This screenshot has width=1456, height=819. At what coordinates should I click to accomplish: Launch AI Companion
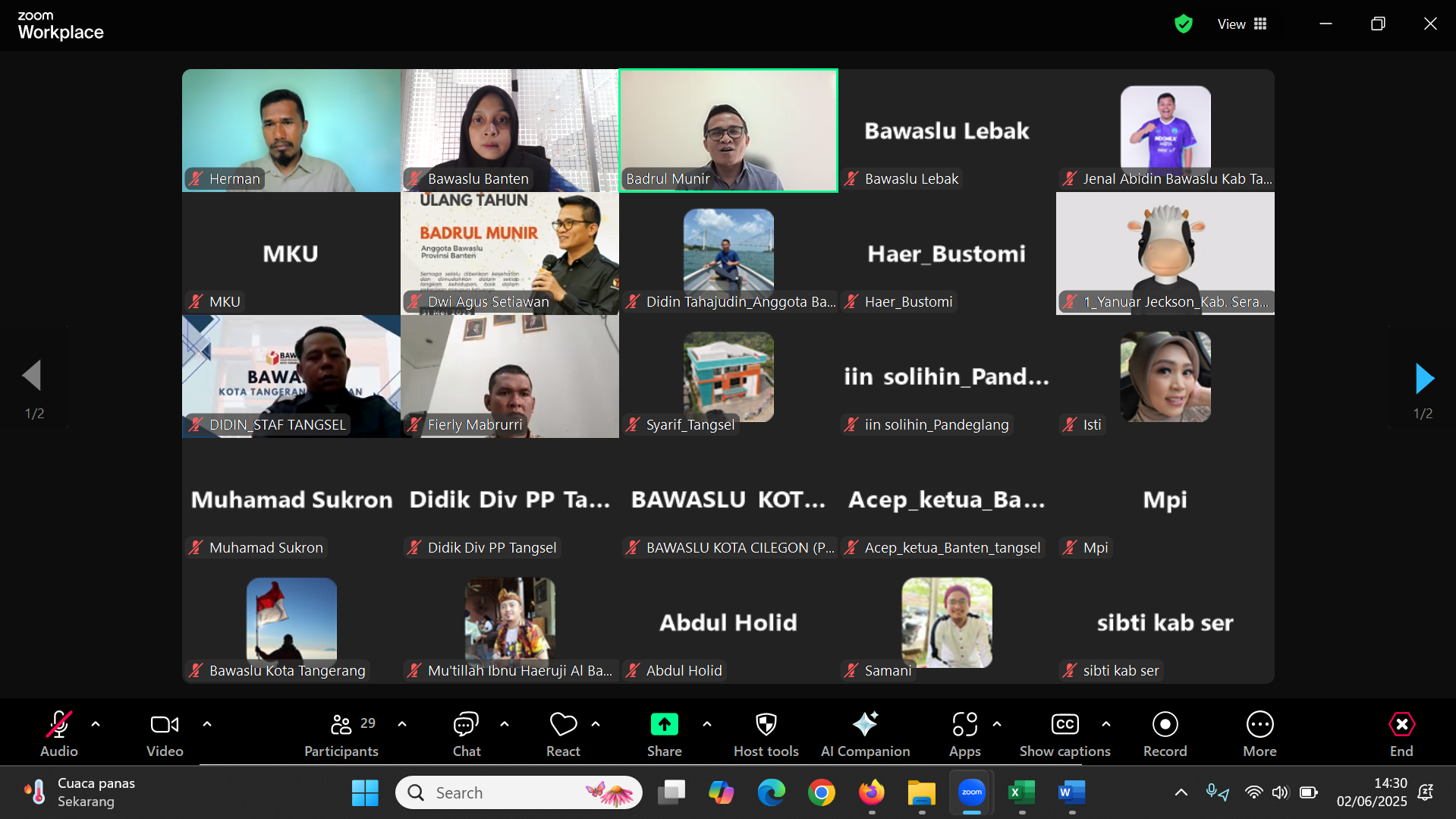[x=865, y=733]
